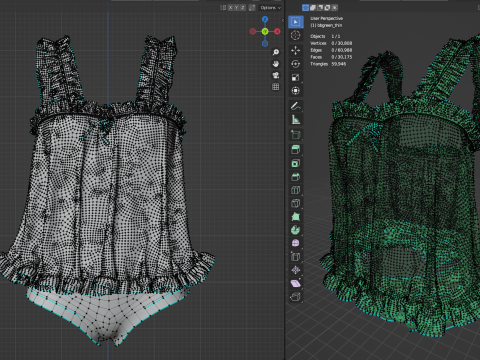This screenshot has width=480, height=360.
Task: Choose set new selection mode
Action: coord(305,7)
